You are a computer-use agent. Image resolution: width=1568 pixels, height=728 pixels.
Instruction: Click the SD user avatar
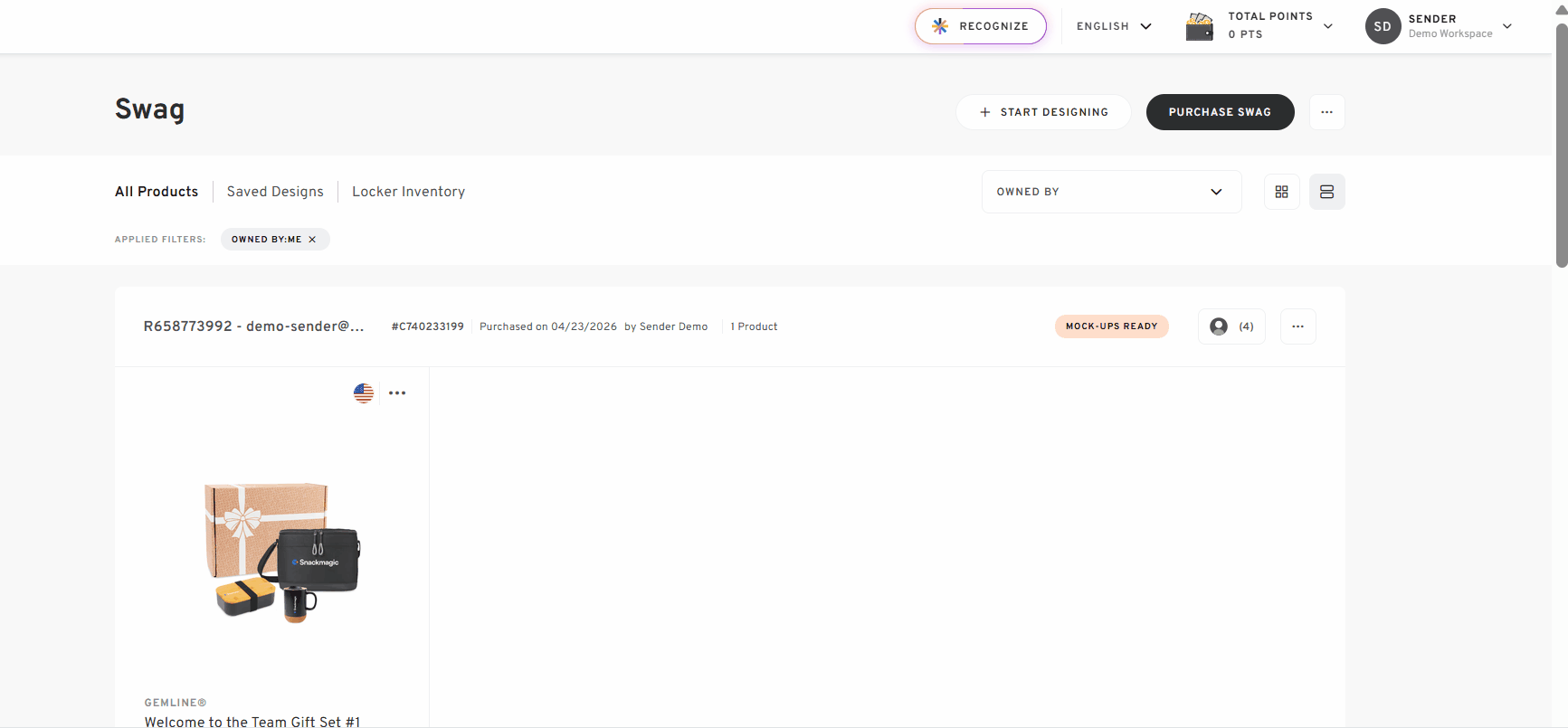coord(1383,26)
